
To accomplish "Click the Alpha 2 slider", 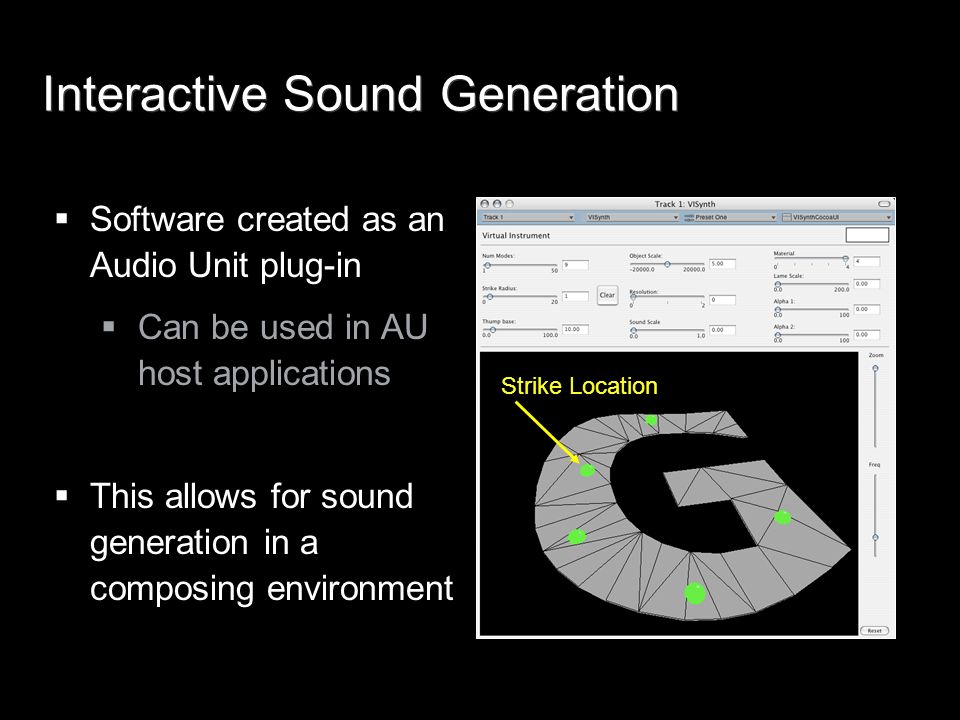I will pos(811,335).
